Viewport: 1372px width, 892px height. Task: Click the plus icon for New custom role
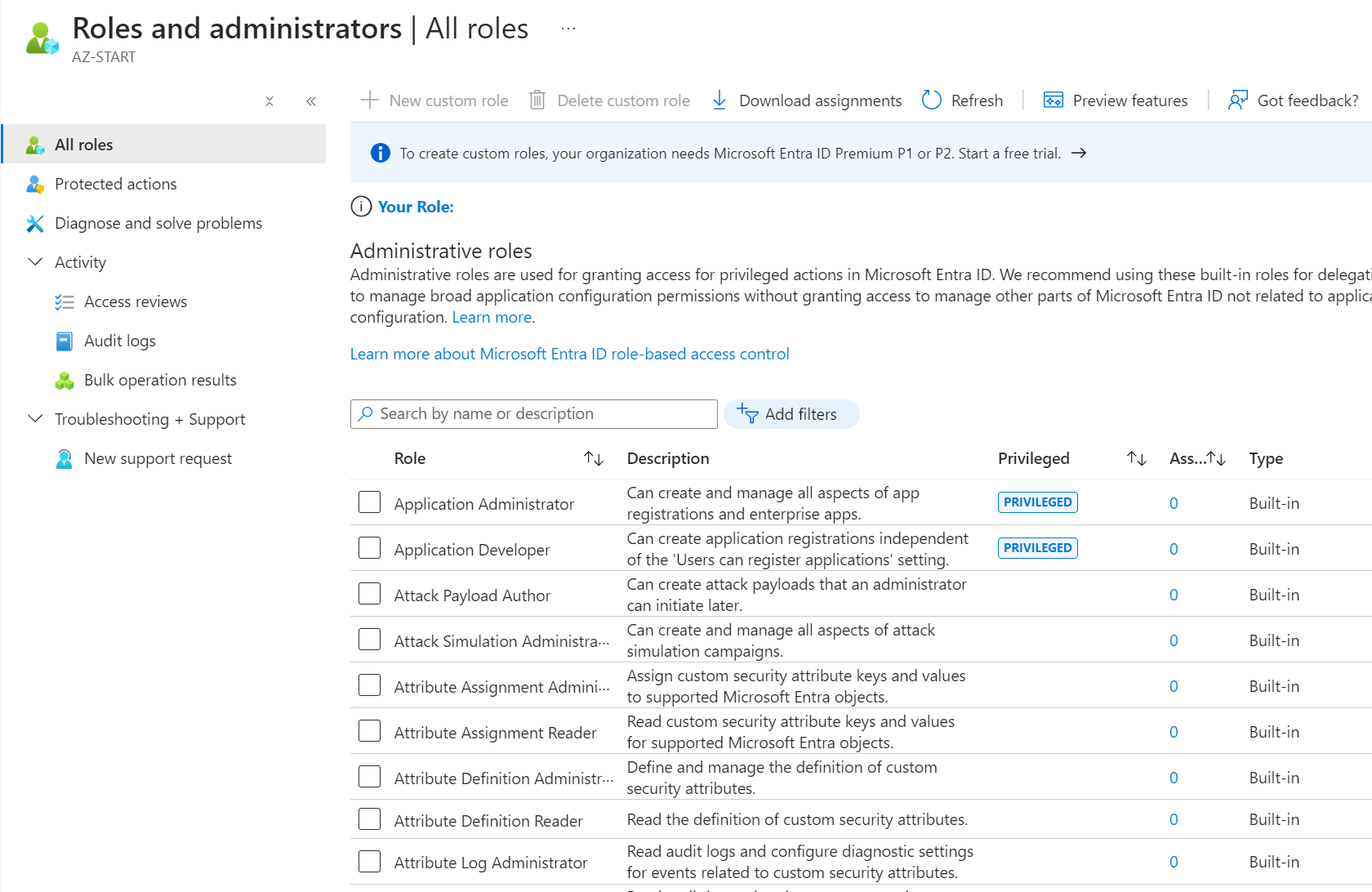coord(370,100)
